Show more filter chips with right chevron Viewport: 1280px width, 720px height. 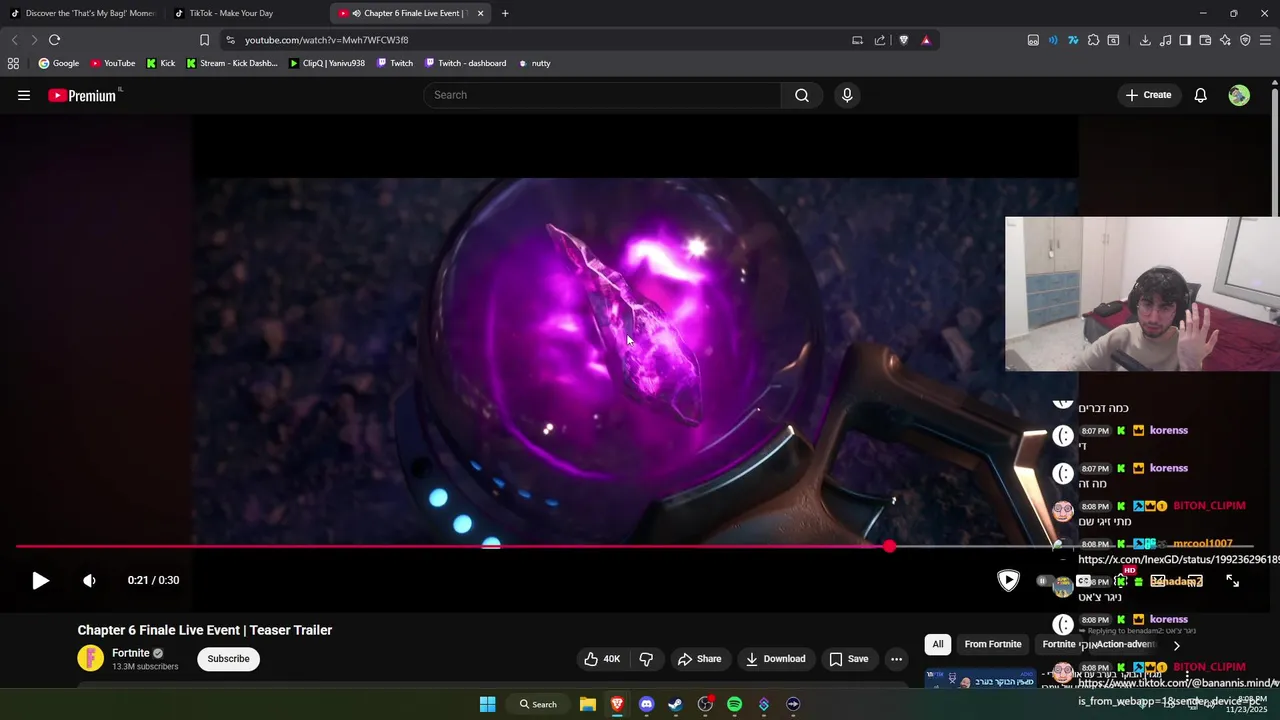pos(1176,645)
